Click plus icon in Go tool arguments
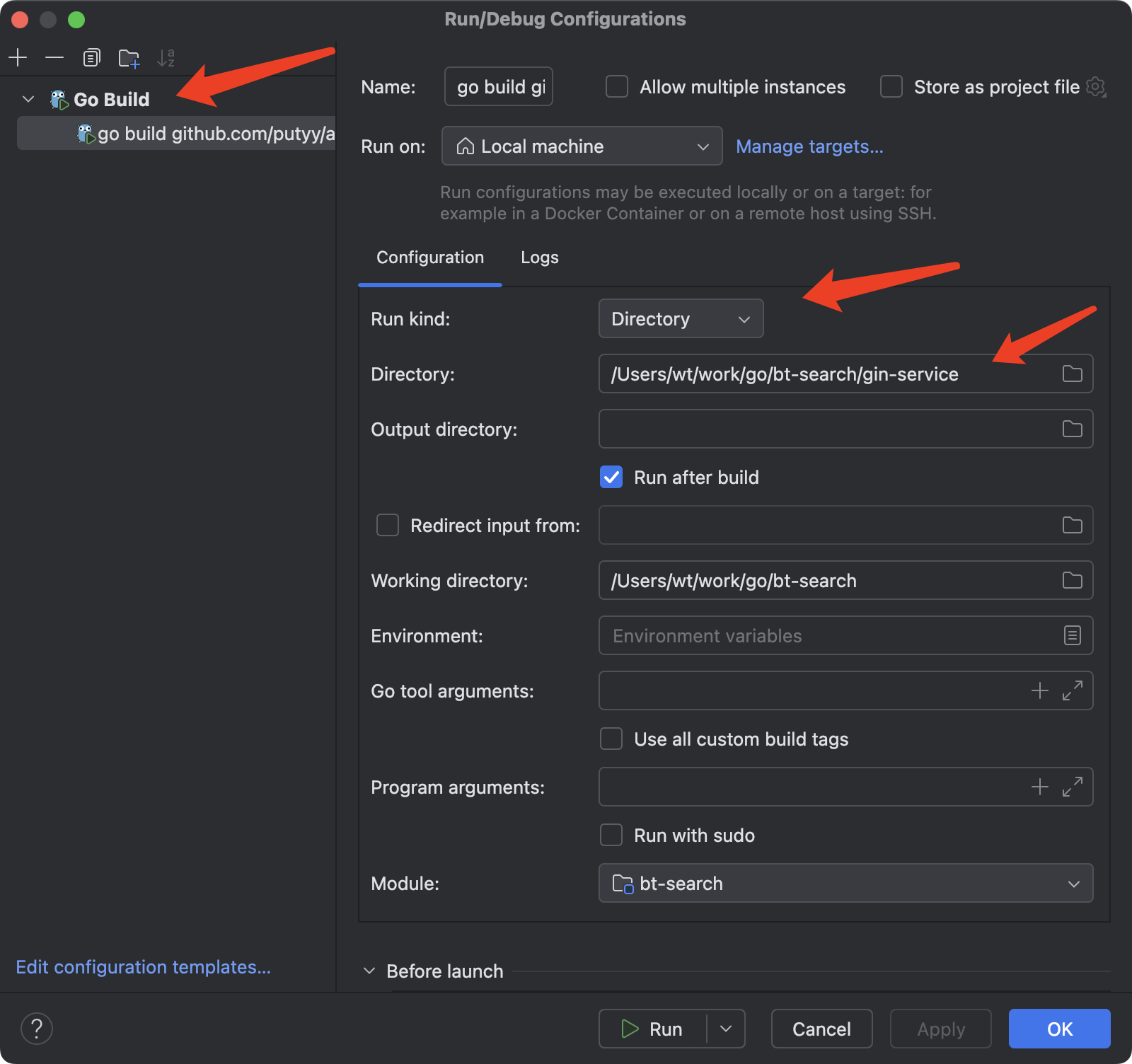 (x=1039, y=690)
